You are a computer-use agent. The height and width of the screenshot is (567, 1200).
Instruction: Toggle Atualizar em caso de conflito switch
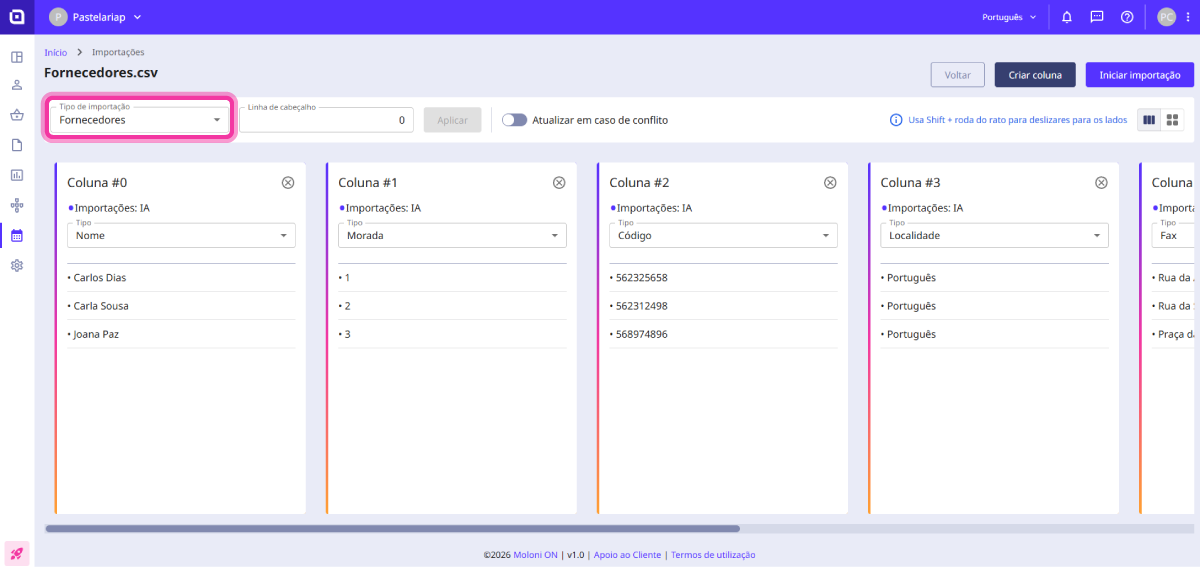514,120
